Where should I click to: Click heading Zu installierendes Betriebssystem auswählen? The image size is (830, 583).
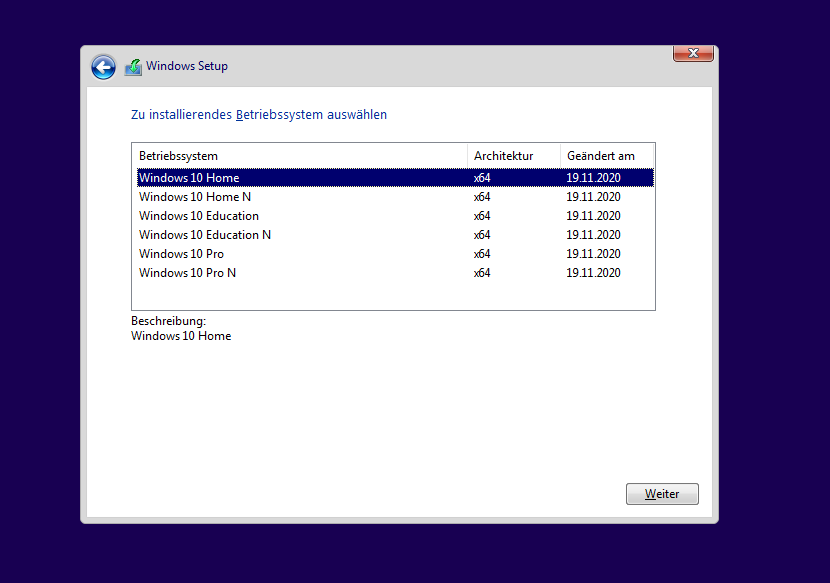[x=259, y=115]
